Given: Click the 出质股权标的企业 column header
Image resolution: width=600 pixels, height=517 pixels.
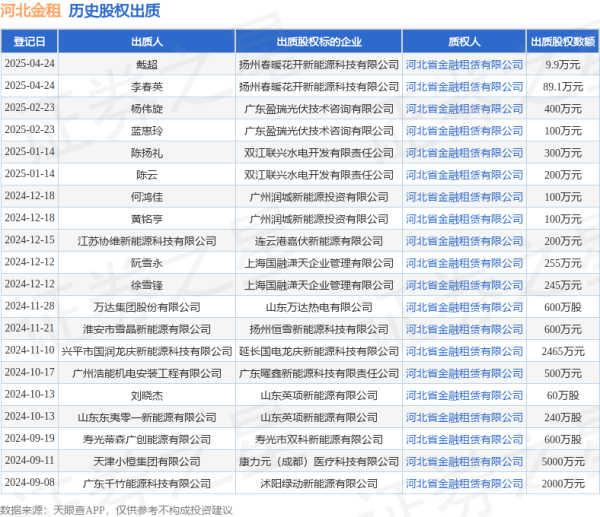Looking at the screenshot, I should click(319, 41).
